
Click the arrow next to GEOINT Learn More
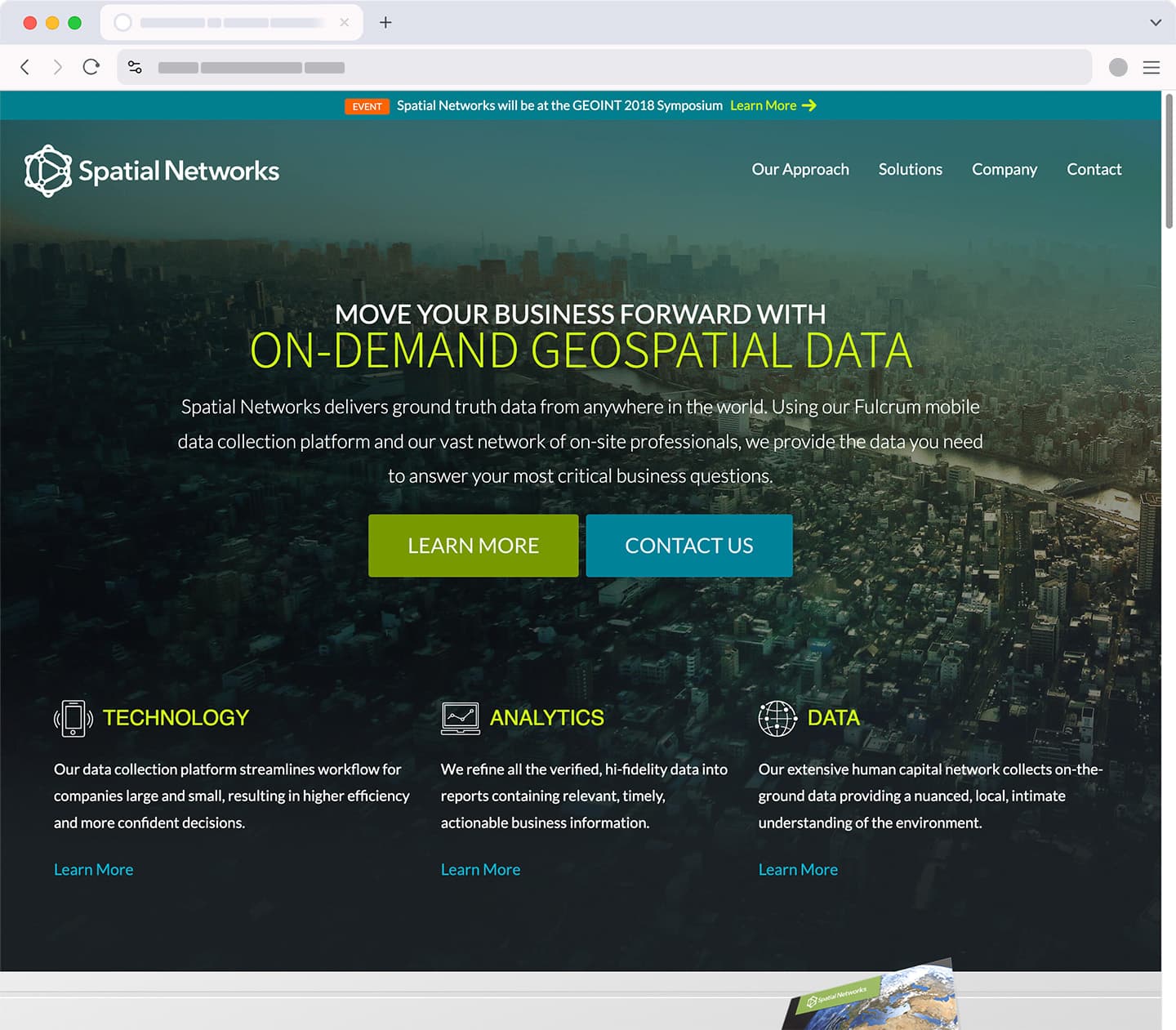[x=809, y=105]
